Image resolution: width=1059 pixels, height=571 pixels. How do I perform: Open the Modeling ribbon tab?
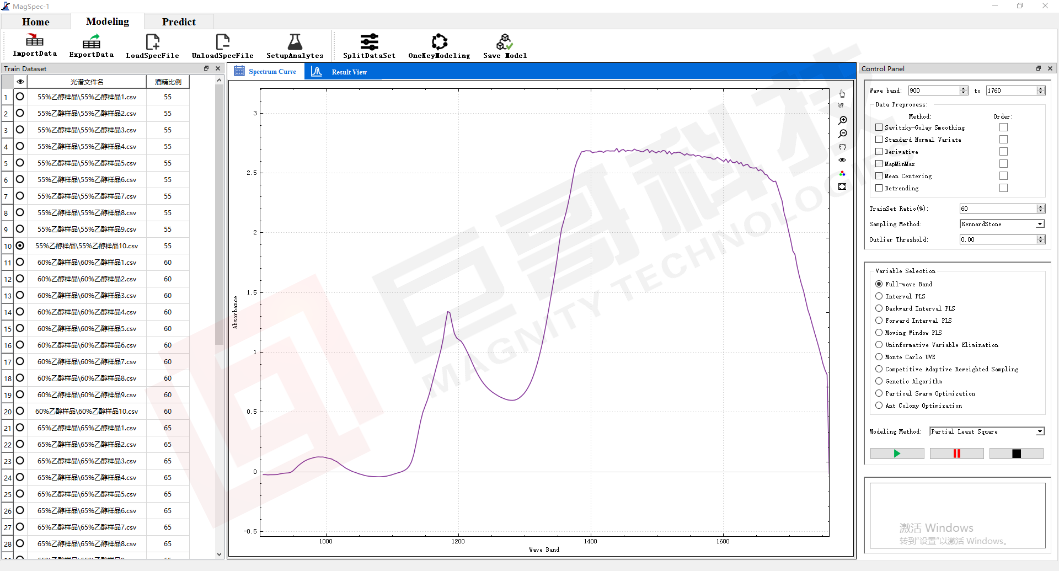pyautogui.click(x=107, y=22)
